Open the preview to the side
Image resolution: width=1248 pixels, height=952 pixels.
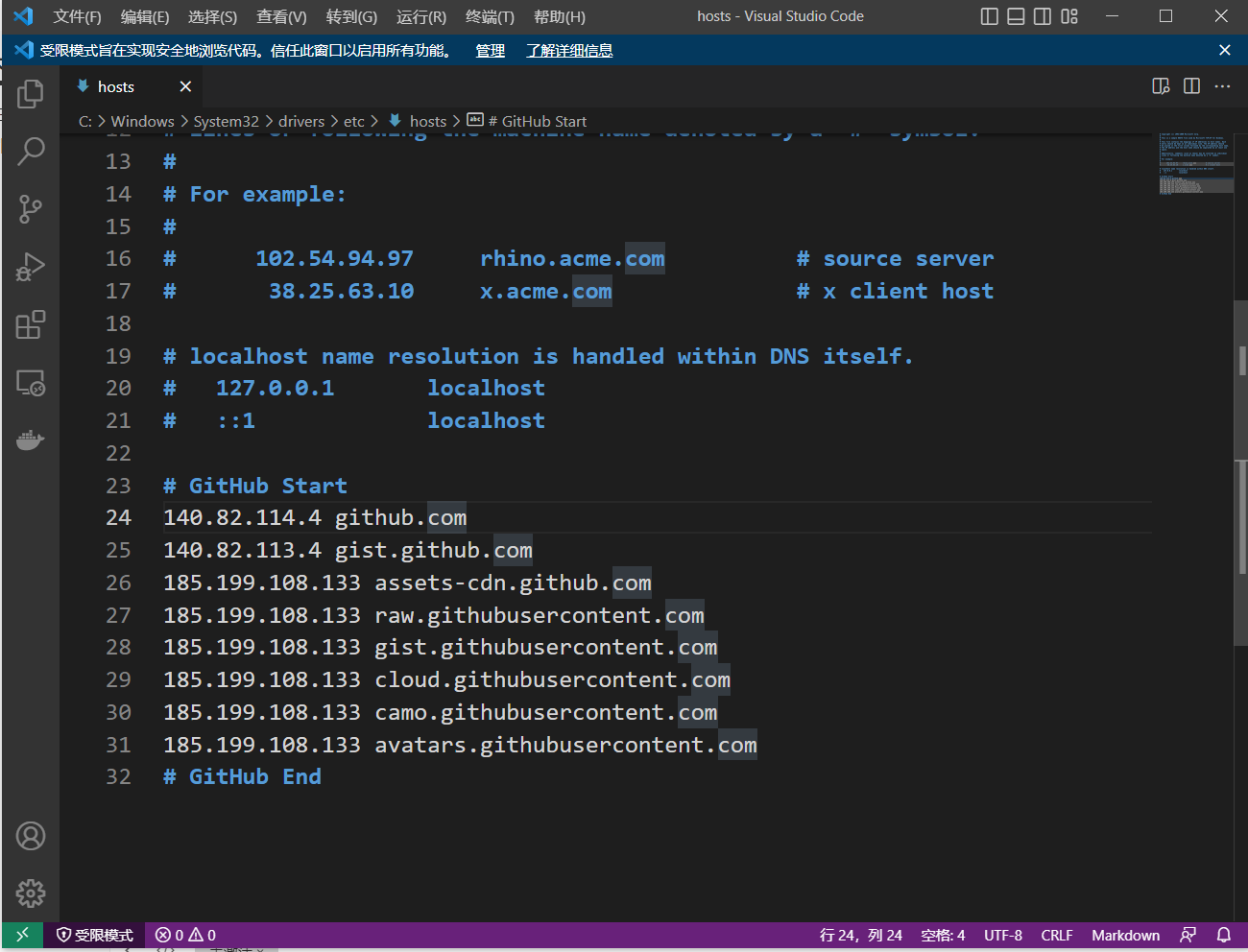[x=1161, y=86]
